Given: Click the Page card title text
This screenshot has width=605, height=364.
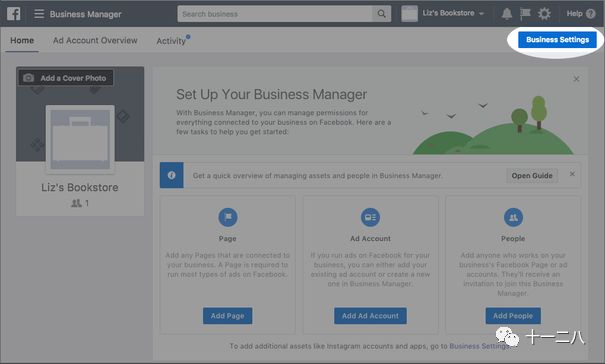Looking at the screenshot, I should pyautogui.click(x=227, y=239).
